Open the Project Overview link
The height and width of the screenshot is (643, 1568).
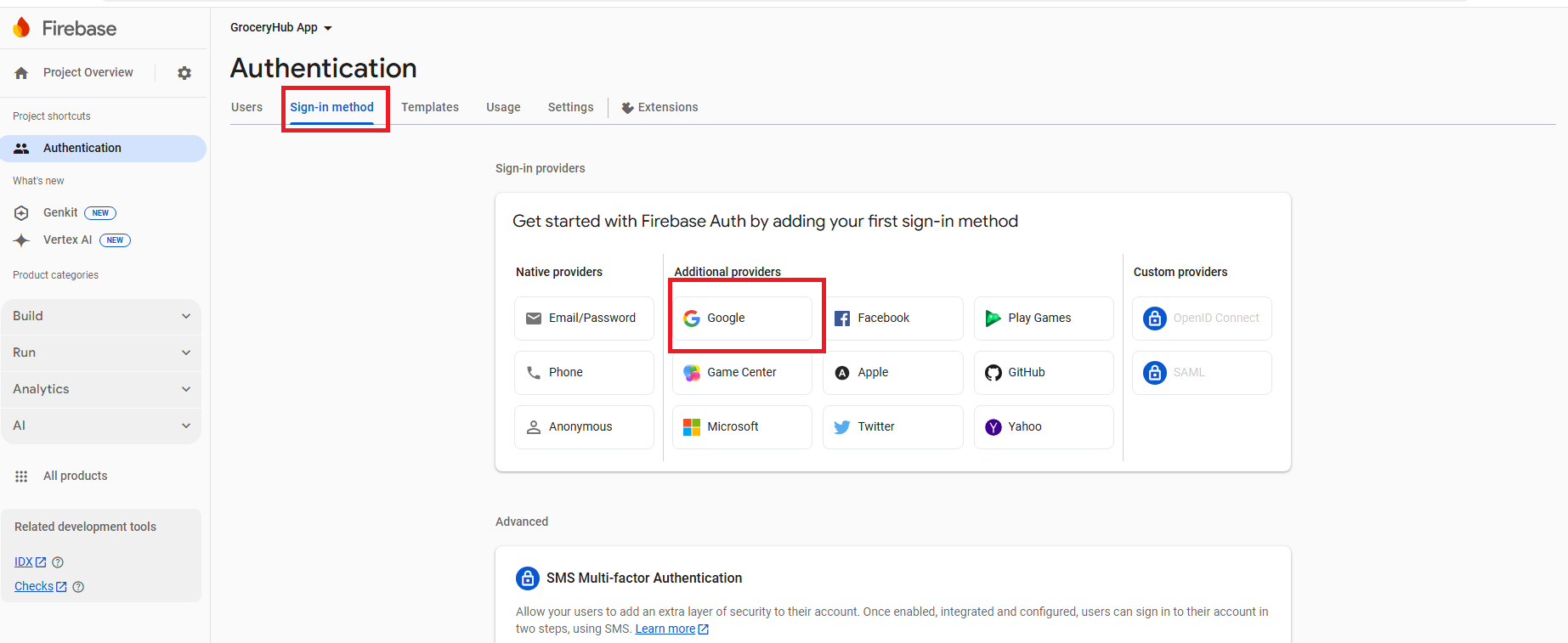coord(88,72)
